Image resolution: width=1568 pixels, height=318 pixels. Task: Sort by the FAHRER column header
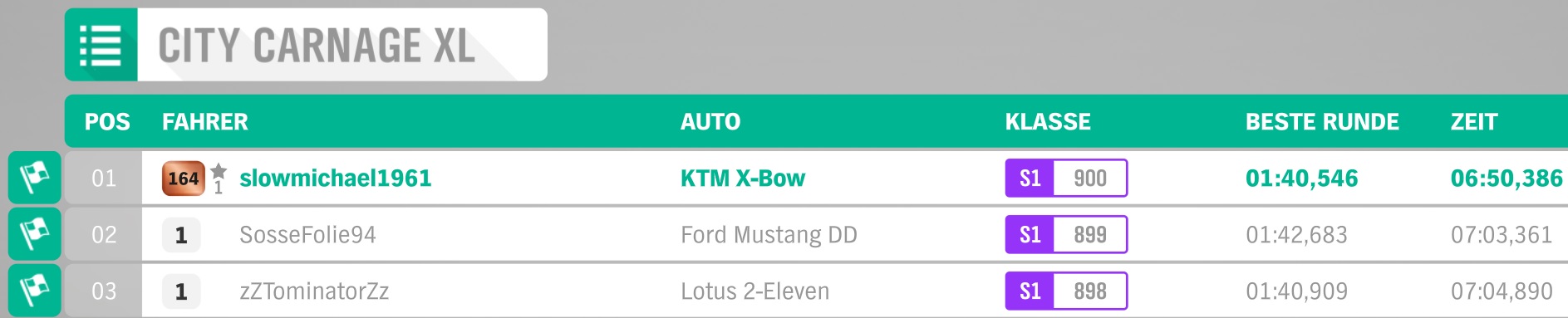tap(205, 122)
